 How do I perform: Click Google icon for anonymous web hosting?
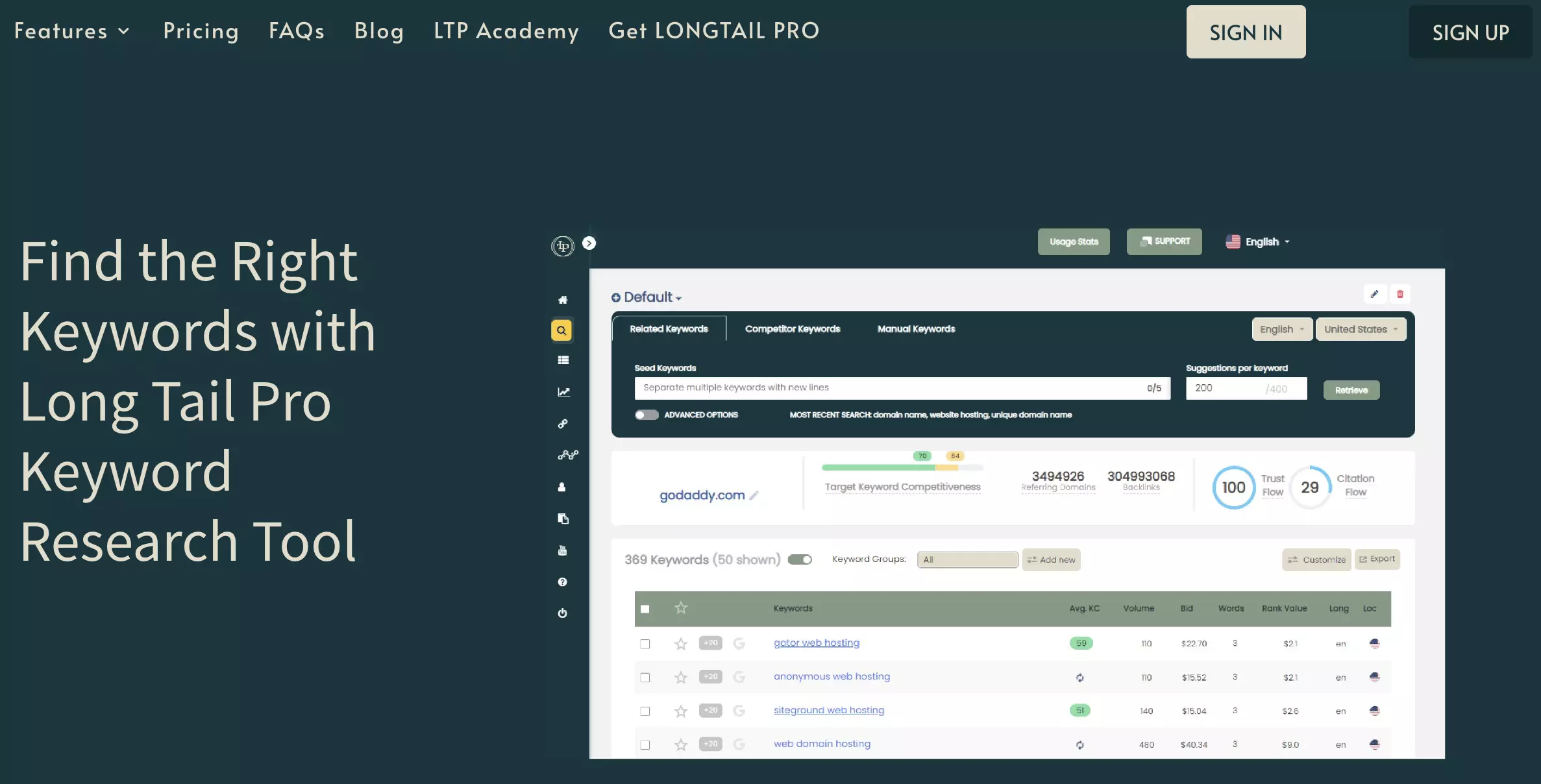coord(739,677)
